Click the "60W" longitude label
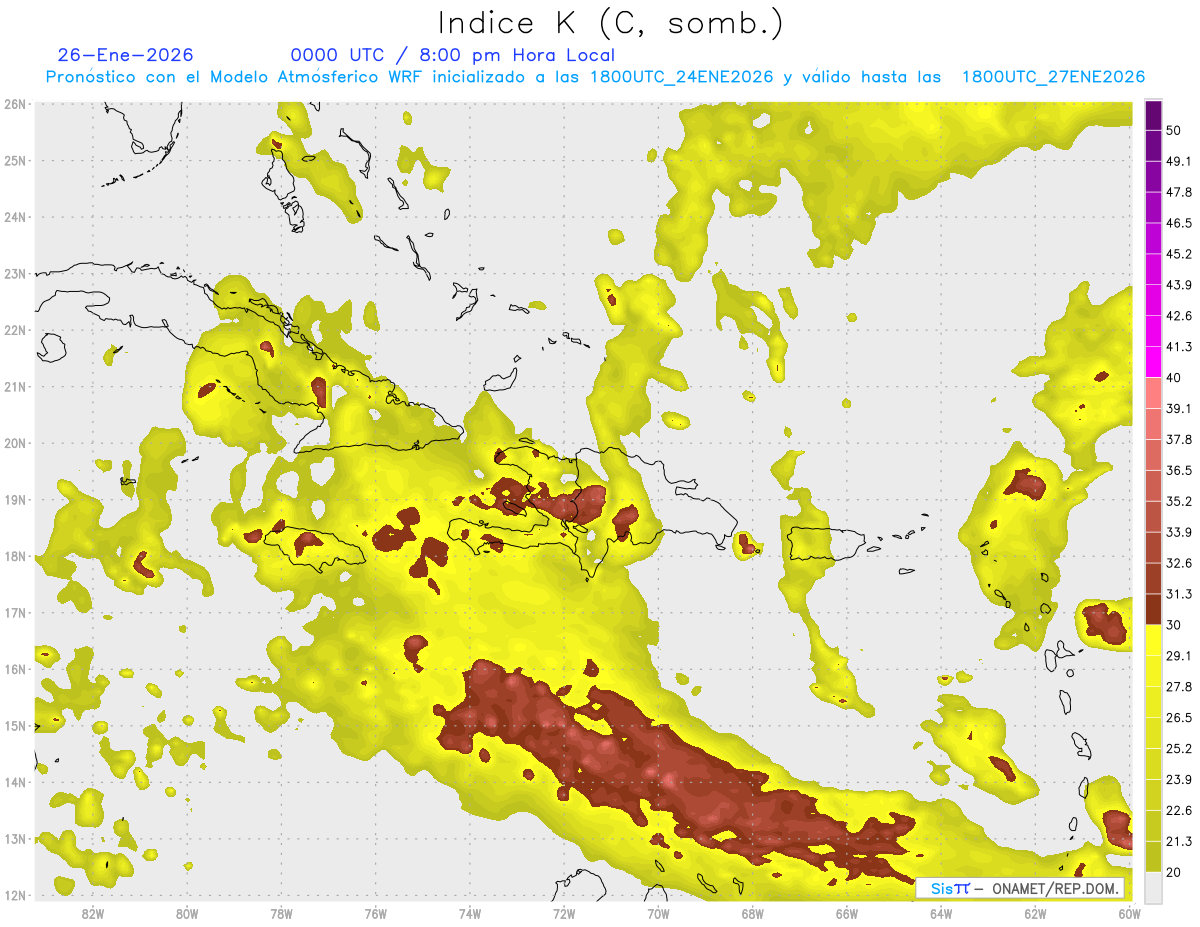This screenshot has width=1200, height=927. click(1130, 913)
